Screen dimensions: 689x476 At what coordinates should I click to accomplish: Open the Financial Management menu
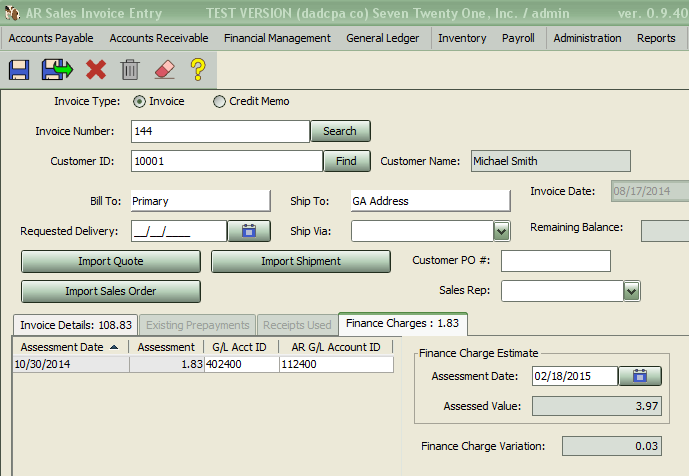[x=277, y=38]
